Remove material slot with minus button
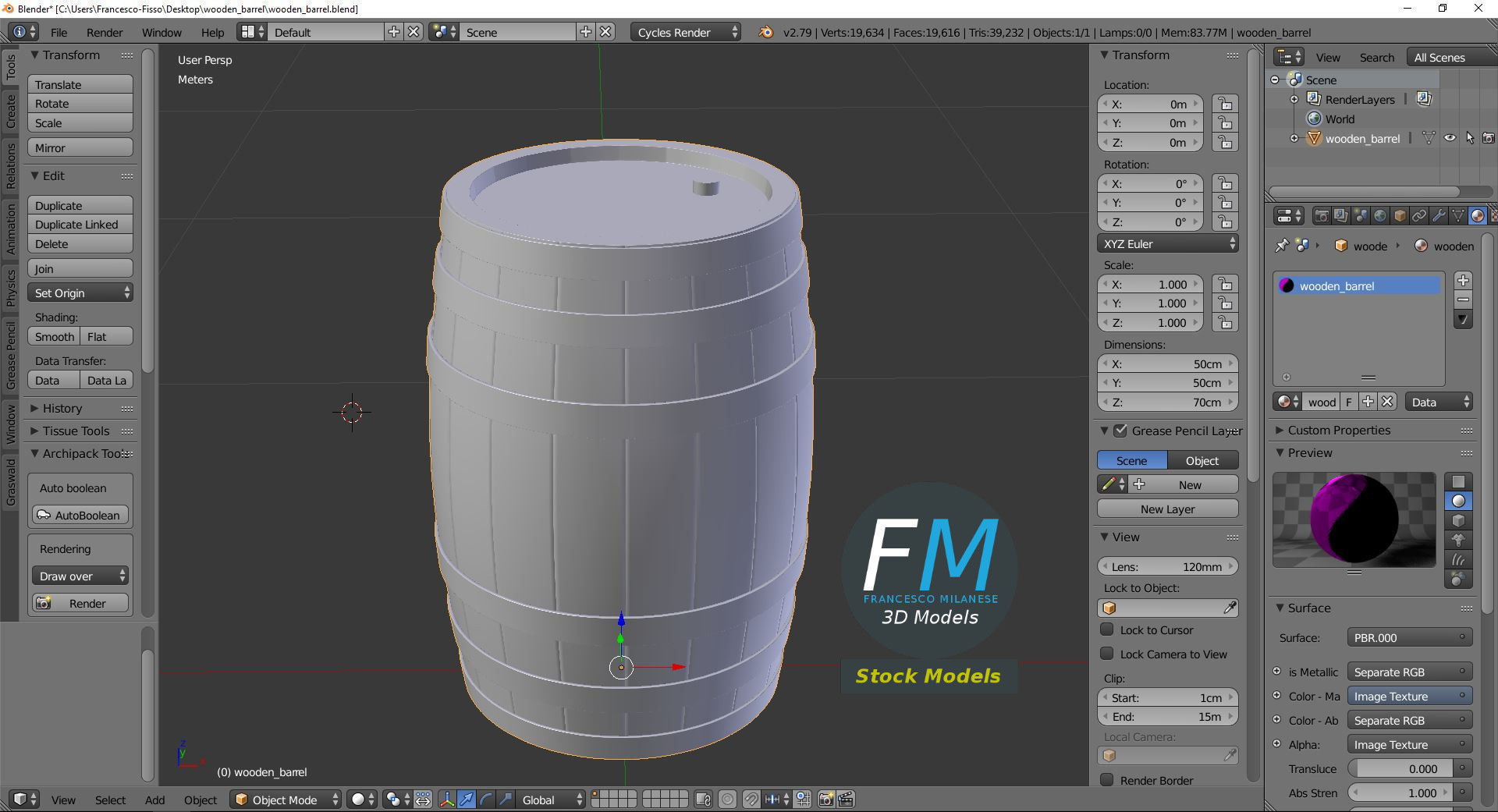 click(x=1463, y=300)
